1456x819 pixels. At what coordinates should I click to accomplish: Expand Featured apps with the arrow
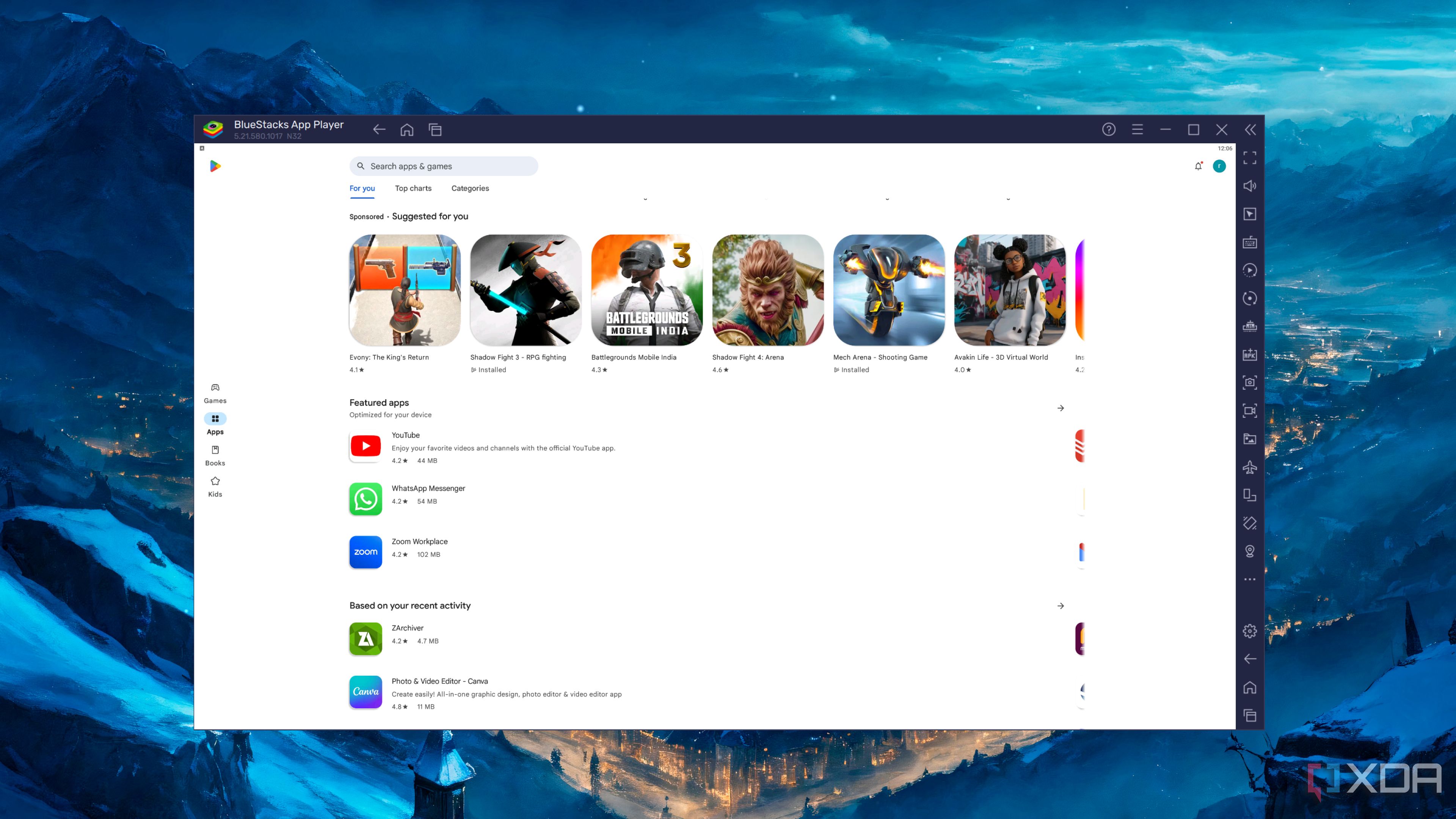click(x=1061, y=408)
